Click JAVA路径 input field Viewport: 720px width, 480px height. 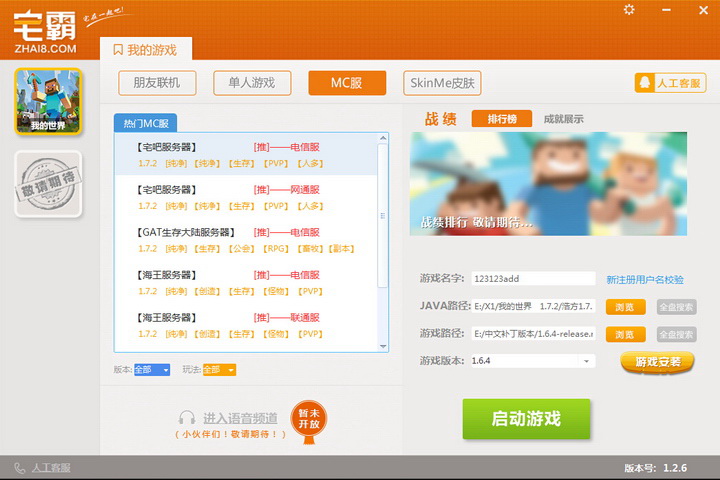point(534,306)
